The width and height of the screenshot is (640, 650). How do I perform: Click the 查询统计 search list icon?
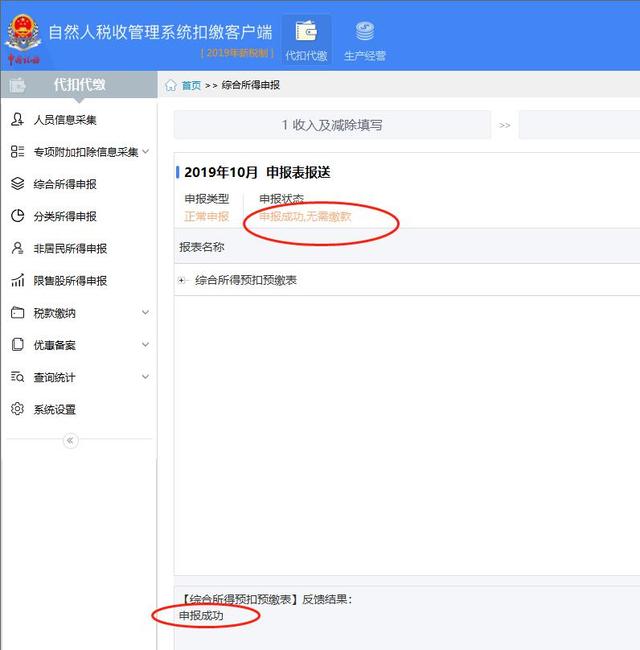click(17, 376)
